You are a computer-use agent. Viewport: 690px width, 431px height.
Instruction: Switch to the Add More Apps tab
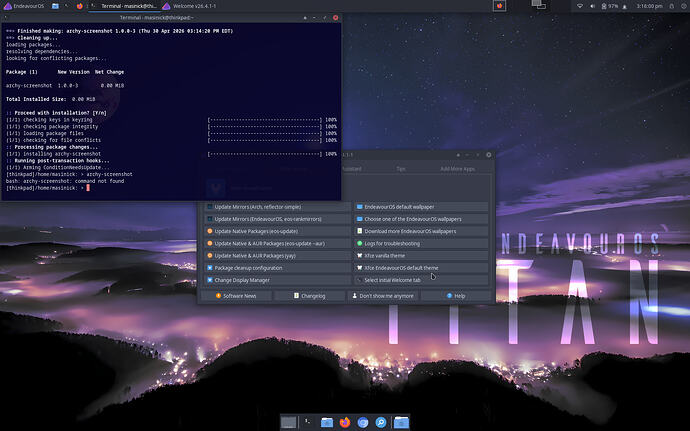coord(457,169)
